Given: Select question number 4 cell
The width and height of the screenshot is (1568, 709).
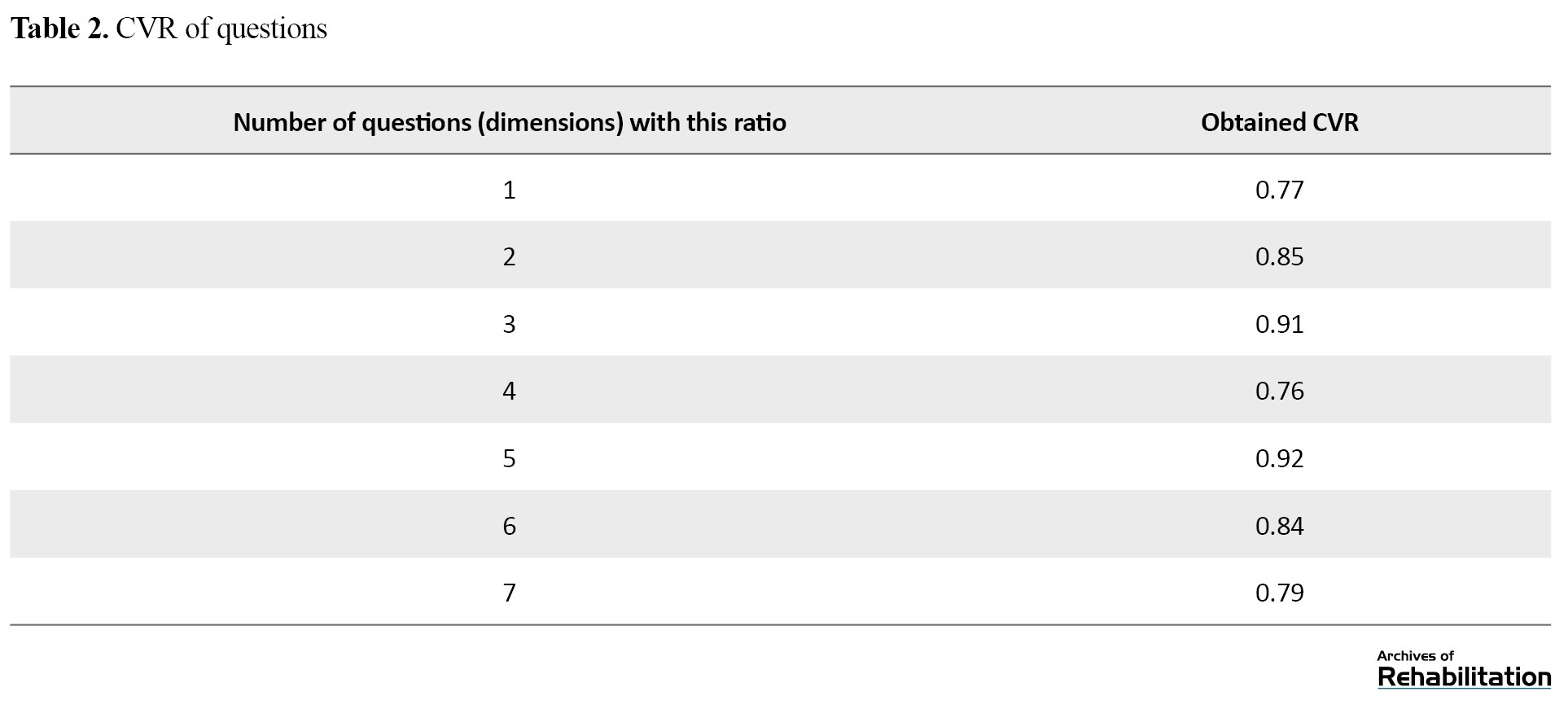Looking at the screenshot, I should tap(510, 391).
